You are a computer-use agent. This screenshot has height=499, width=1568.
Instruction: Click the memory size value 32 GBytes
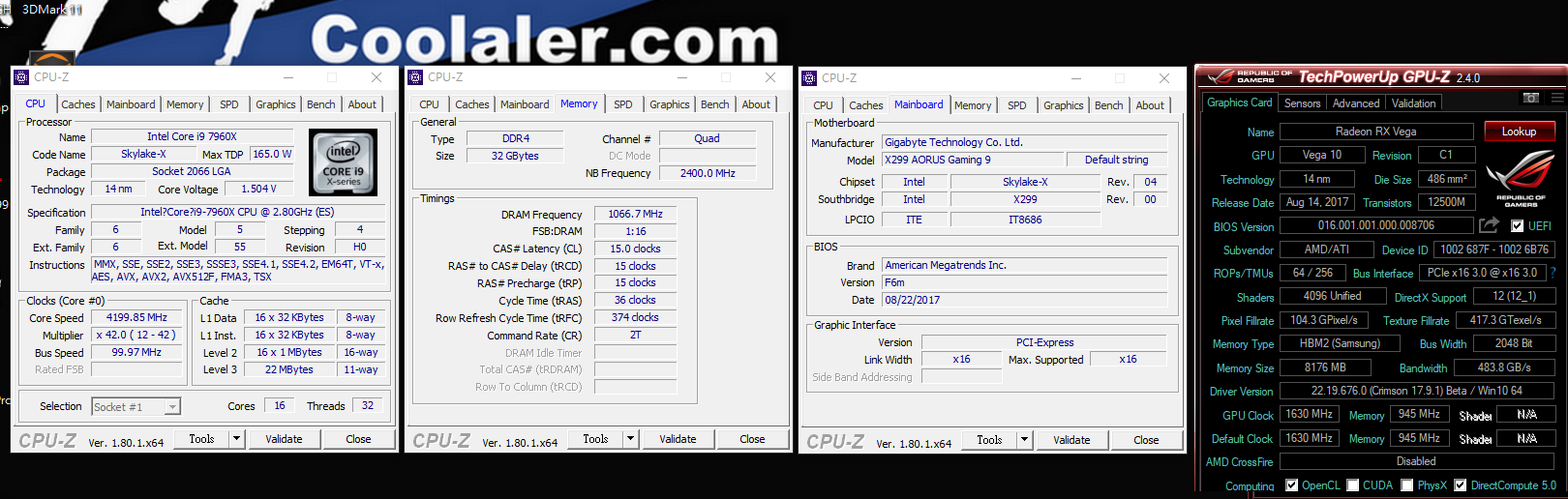515,156
